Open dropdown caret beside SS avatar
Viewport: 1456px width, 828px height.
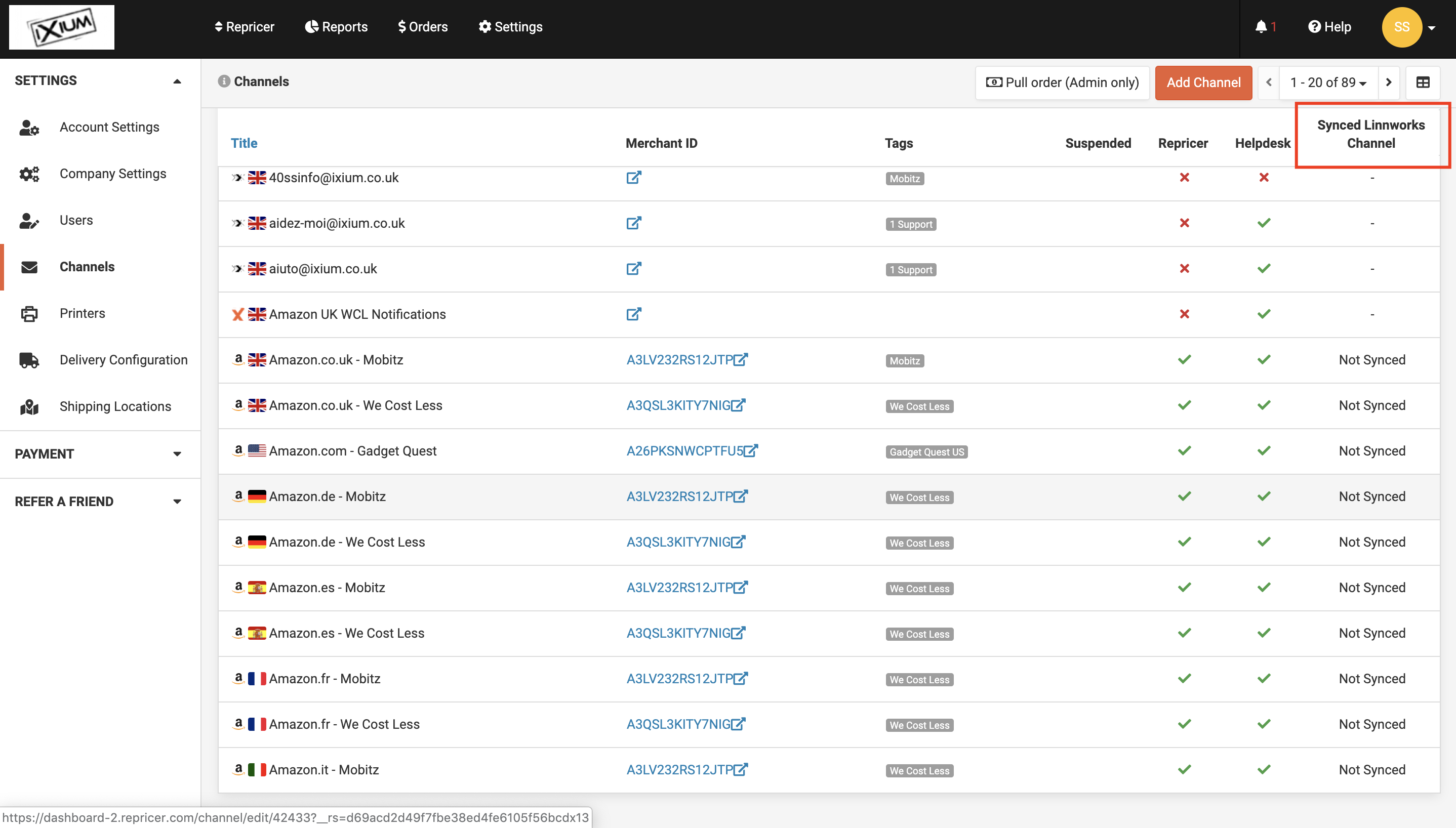1432,27
